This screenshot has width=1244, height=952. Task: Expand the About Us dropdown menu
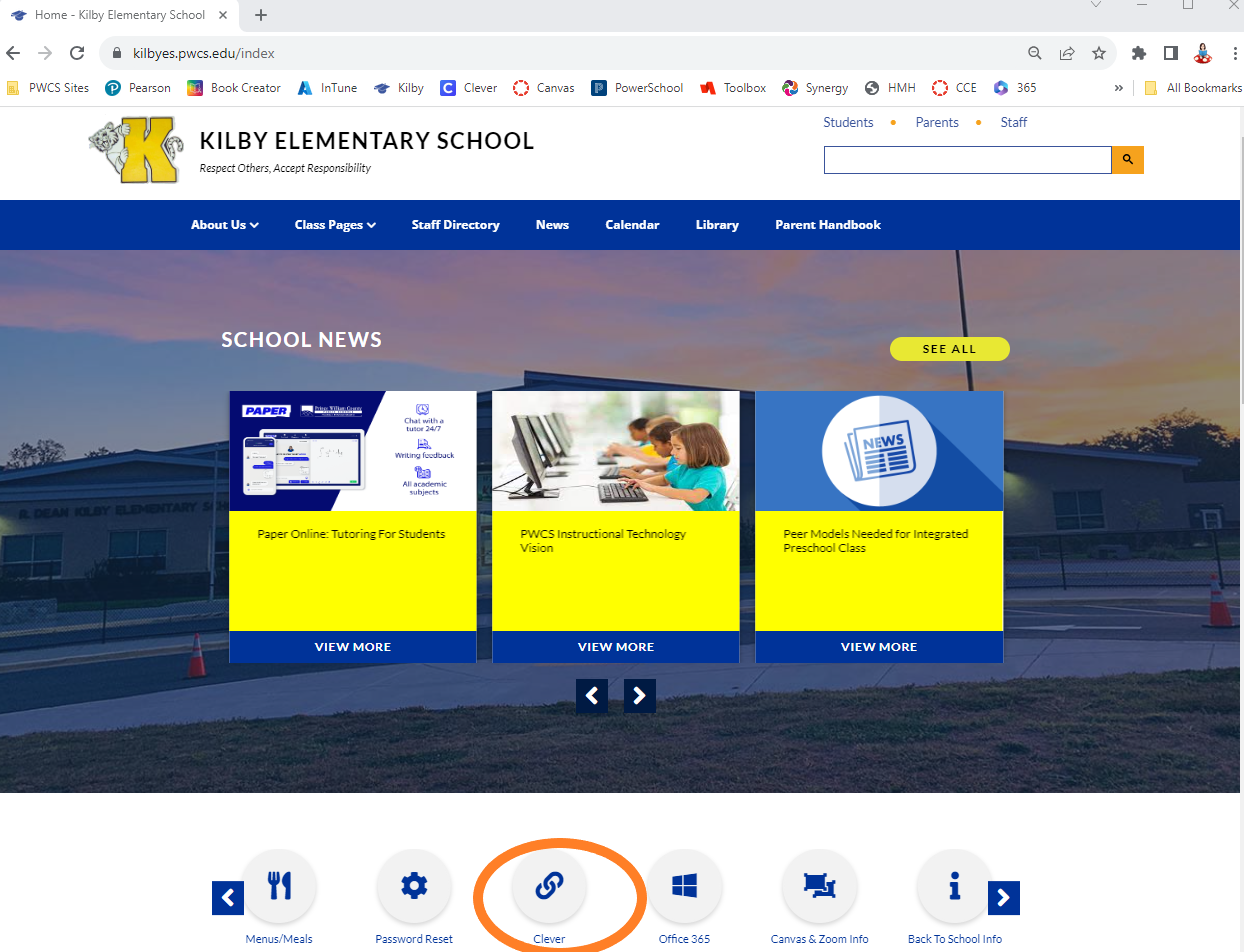(225, 225)
